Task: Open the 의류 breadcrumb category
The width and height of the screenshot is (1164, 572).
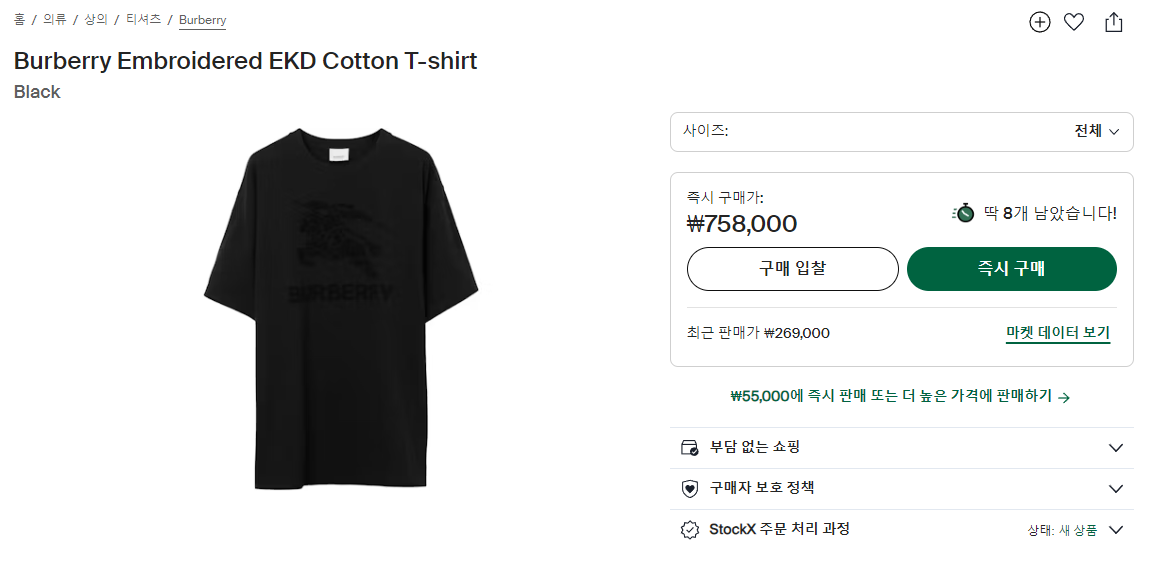Action: [54, 19]
